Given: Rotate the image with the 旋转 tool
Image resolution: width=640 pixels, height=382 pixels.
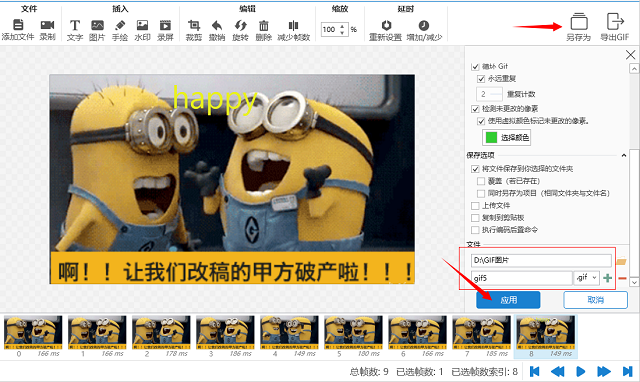Looking at the screenshot, I should [240, 25].
